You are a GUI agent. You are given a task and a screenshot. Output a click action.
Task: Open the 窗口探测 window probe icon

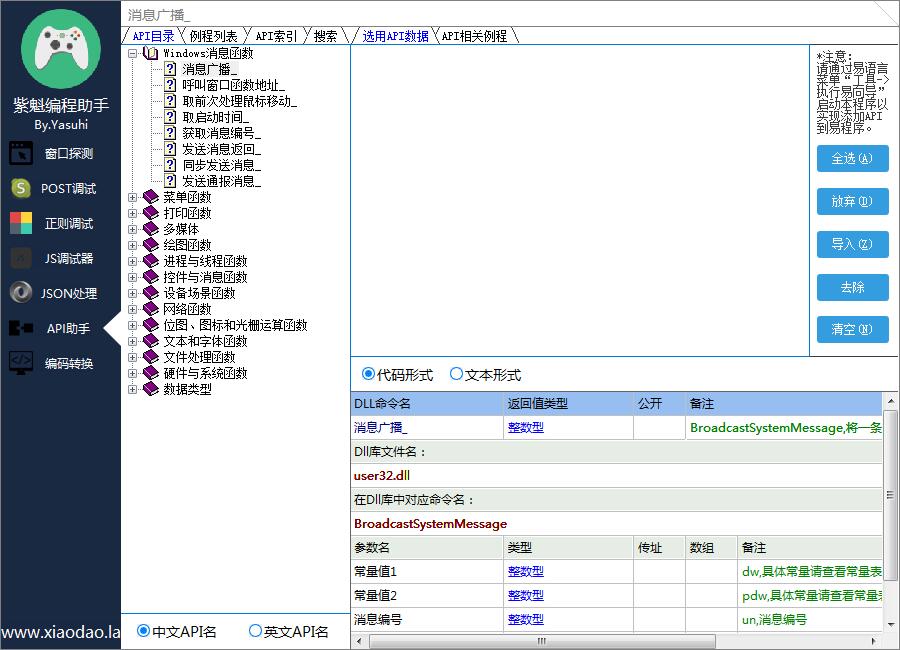coord(21,153)
